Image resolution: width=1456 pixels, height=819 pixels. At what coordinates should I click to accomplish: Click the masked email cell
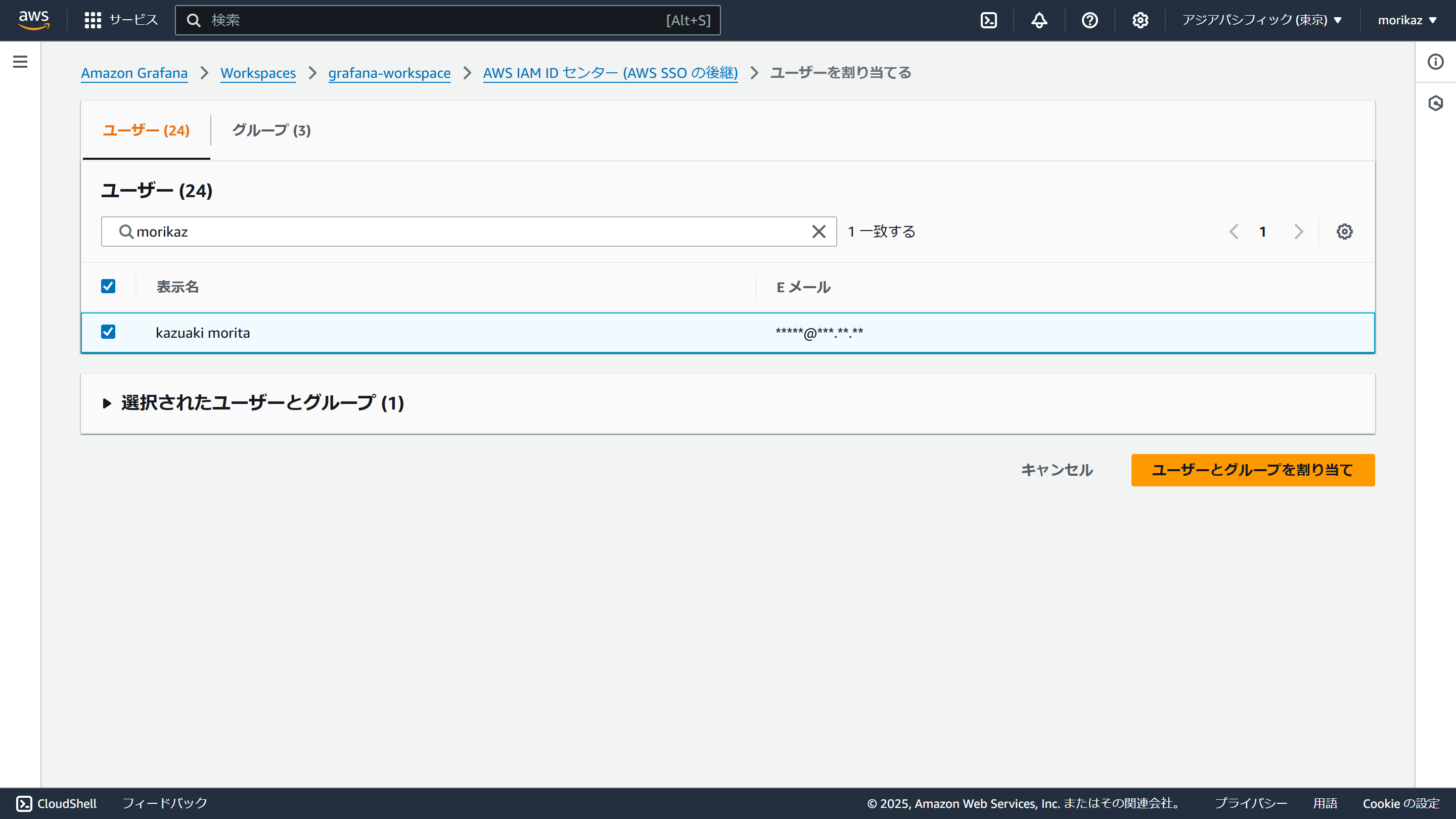pos(819,333)
